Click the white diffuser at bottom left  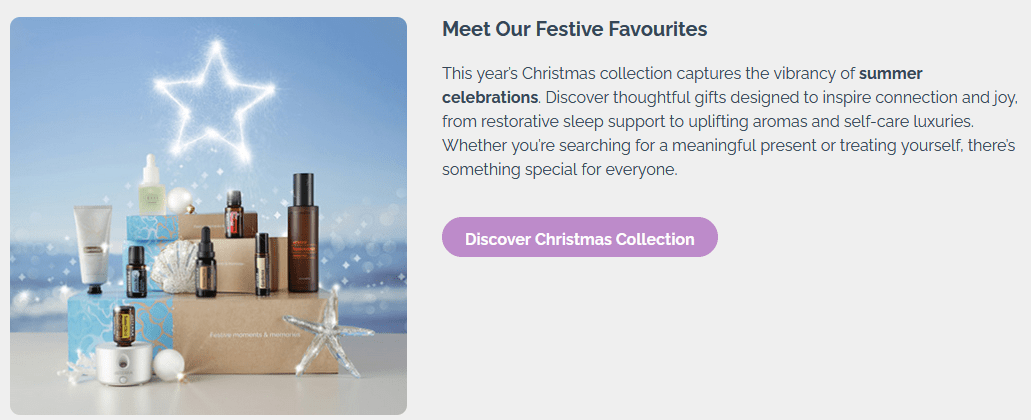click(x=126, y=363)
